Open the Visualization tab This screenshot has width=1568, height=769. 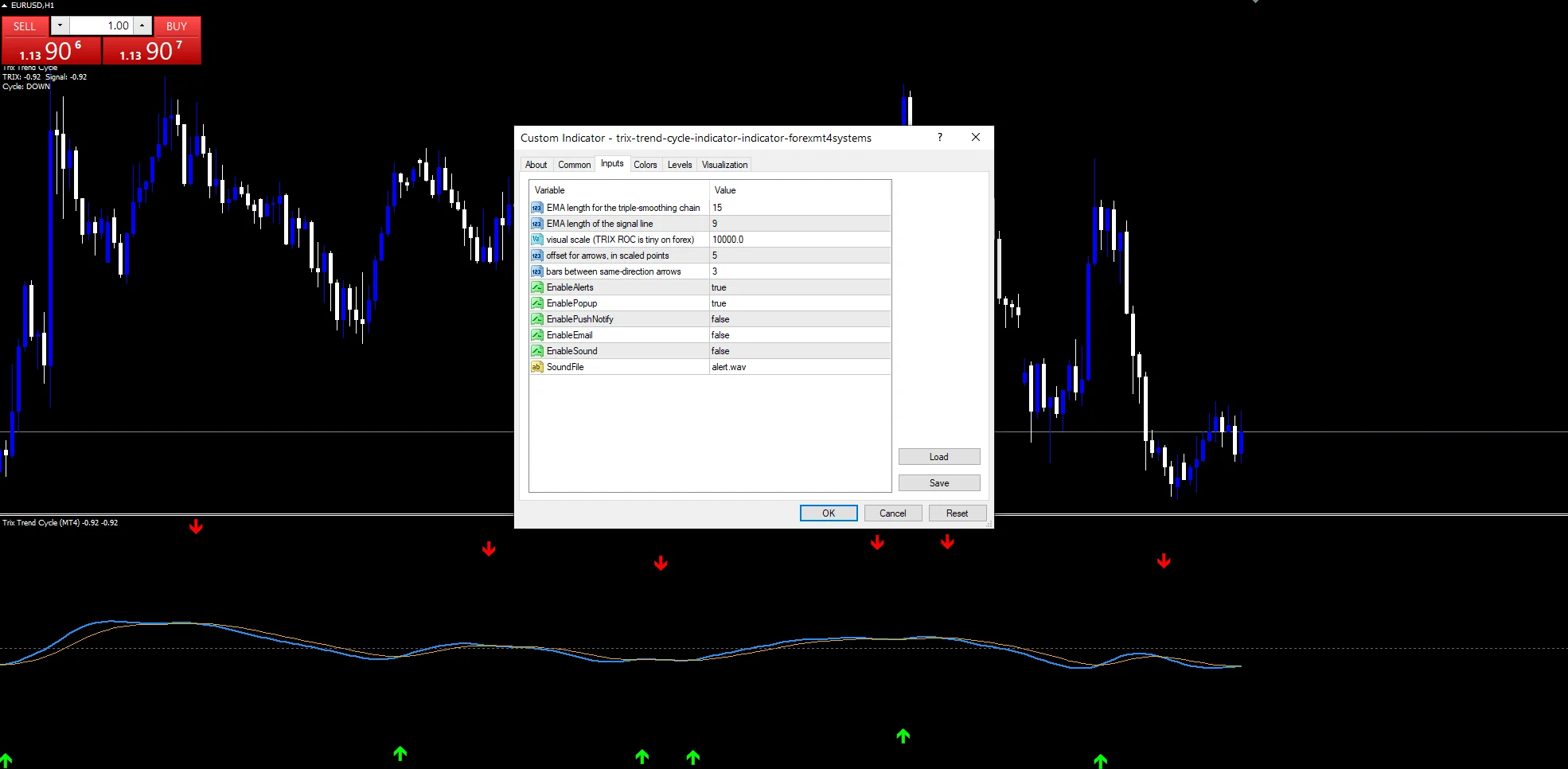point(724,165)
